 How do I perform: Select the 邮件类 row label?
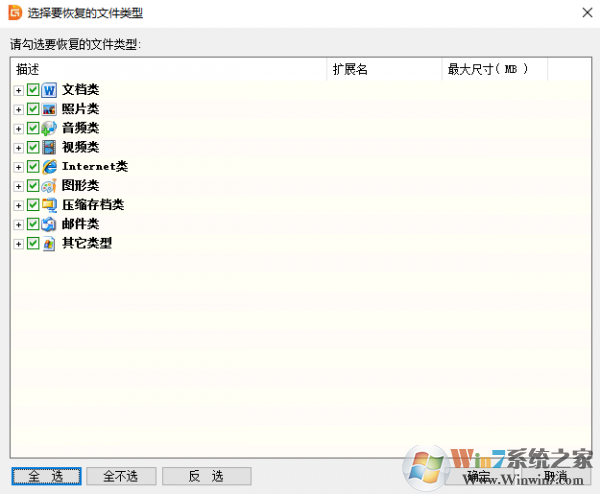point(80,224)
